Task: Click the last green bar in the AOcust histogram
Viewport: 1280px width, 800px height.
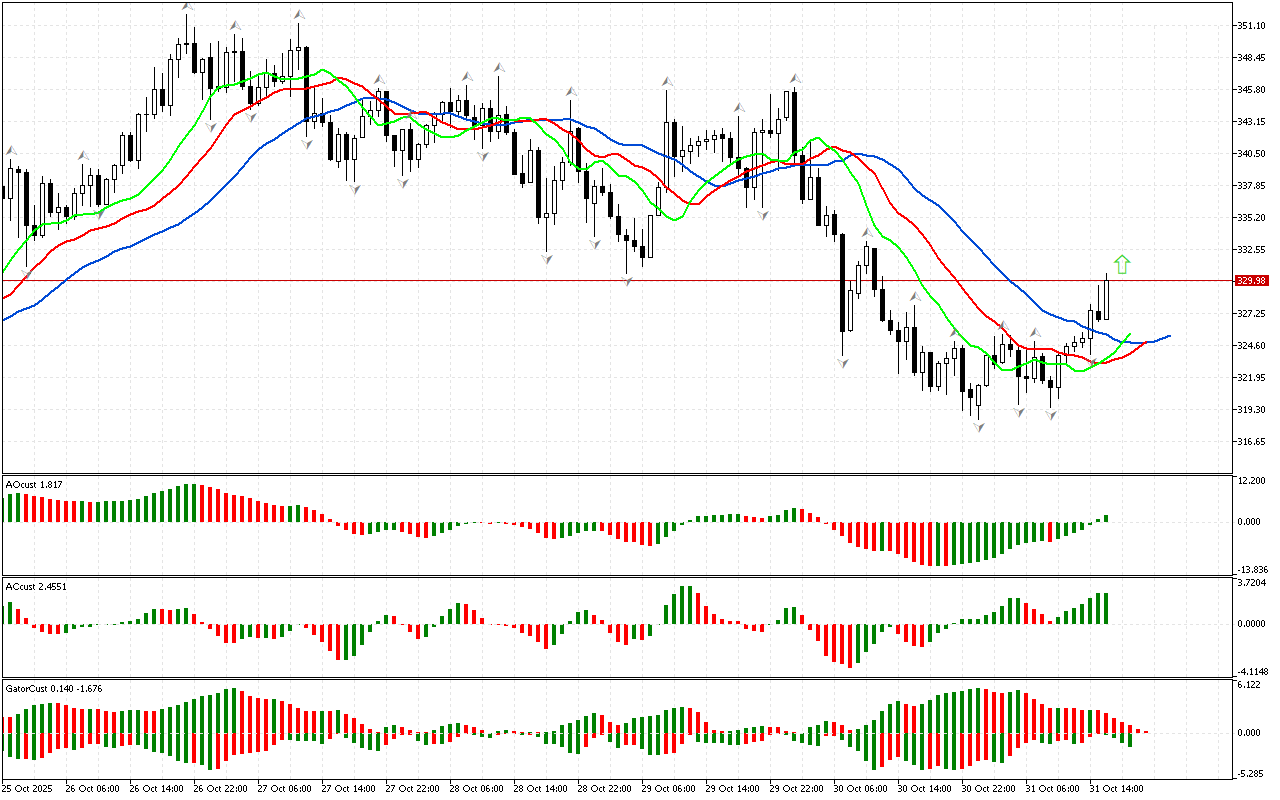Action: coord(1107,518)
